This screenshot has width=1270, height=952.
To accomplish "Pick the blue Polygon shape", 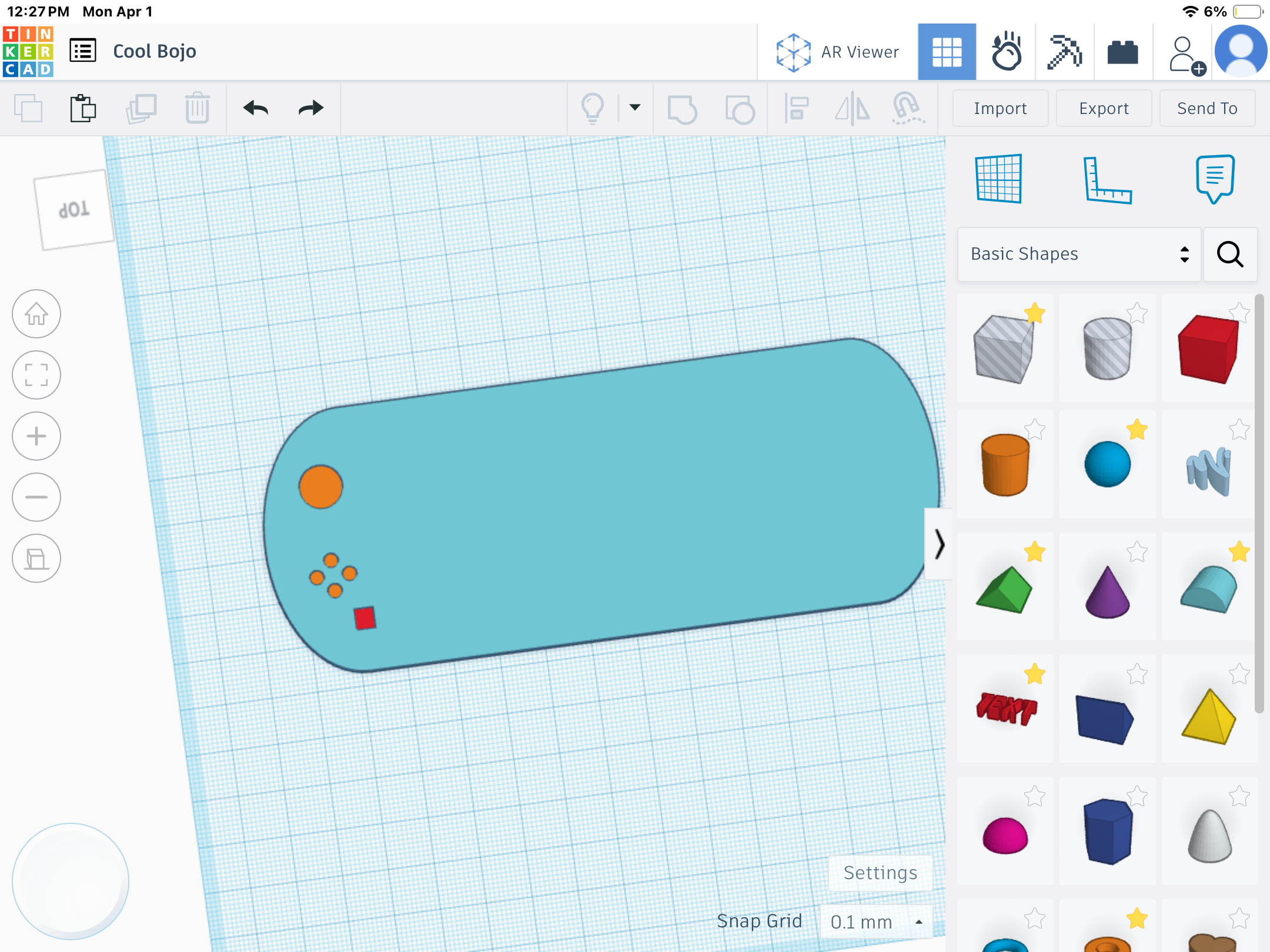I will [1107, 831].
